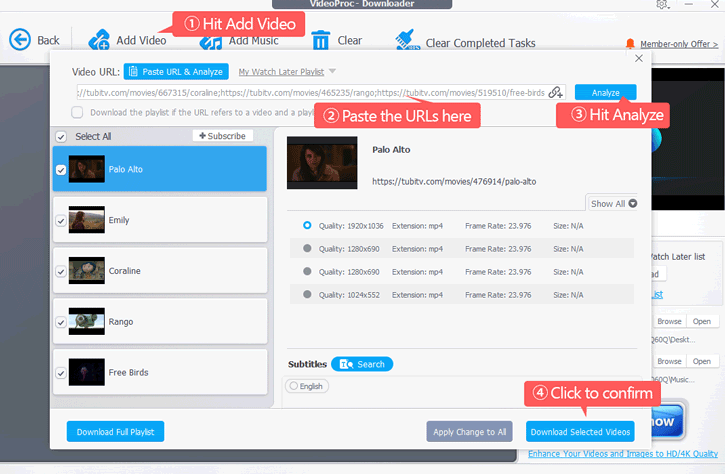The image size is (725, 474).
Task: Select Emily thumbnail in list
Action: [x=86, y=220]
